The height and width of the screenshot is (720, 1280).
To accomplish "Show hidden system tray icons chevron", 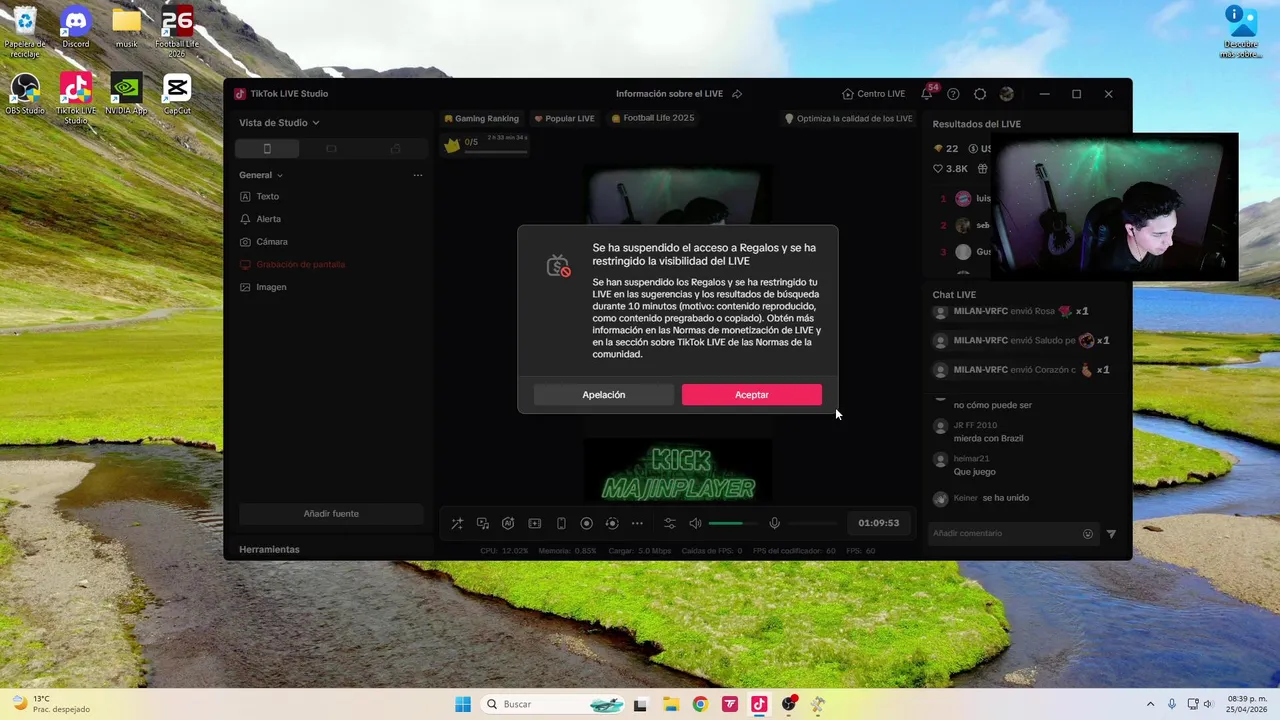I will (1150, 704).
